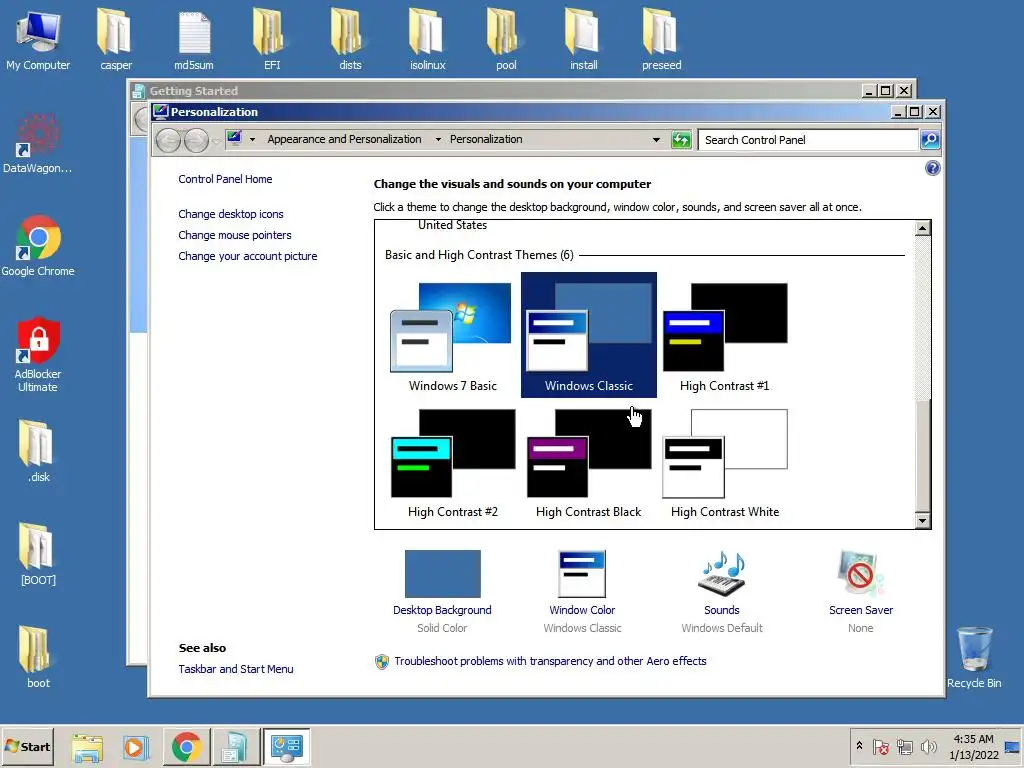Click the network tray icon
This screenshot has height=768, width=1024.
(904, 746)
